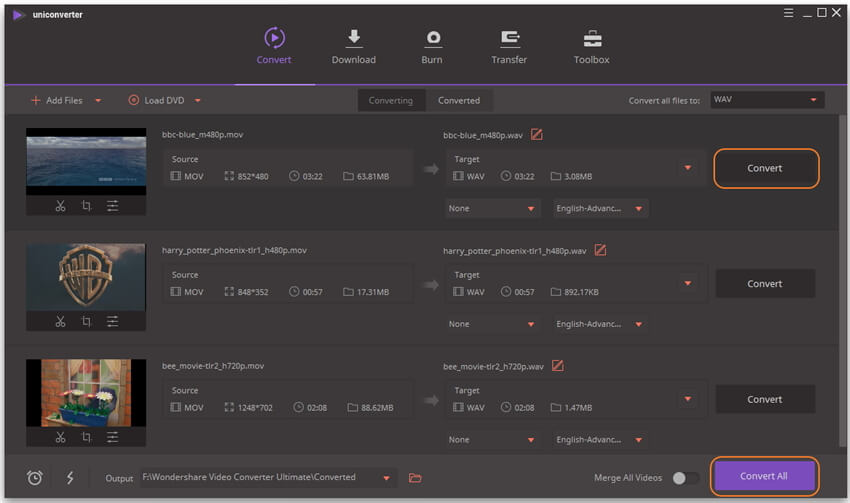
Task: Open the Convert section in top bar
Action: (x=274, y=47)
